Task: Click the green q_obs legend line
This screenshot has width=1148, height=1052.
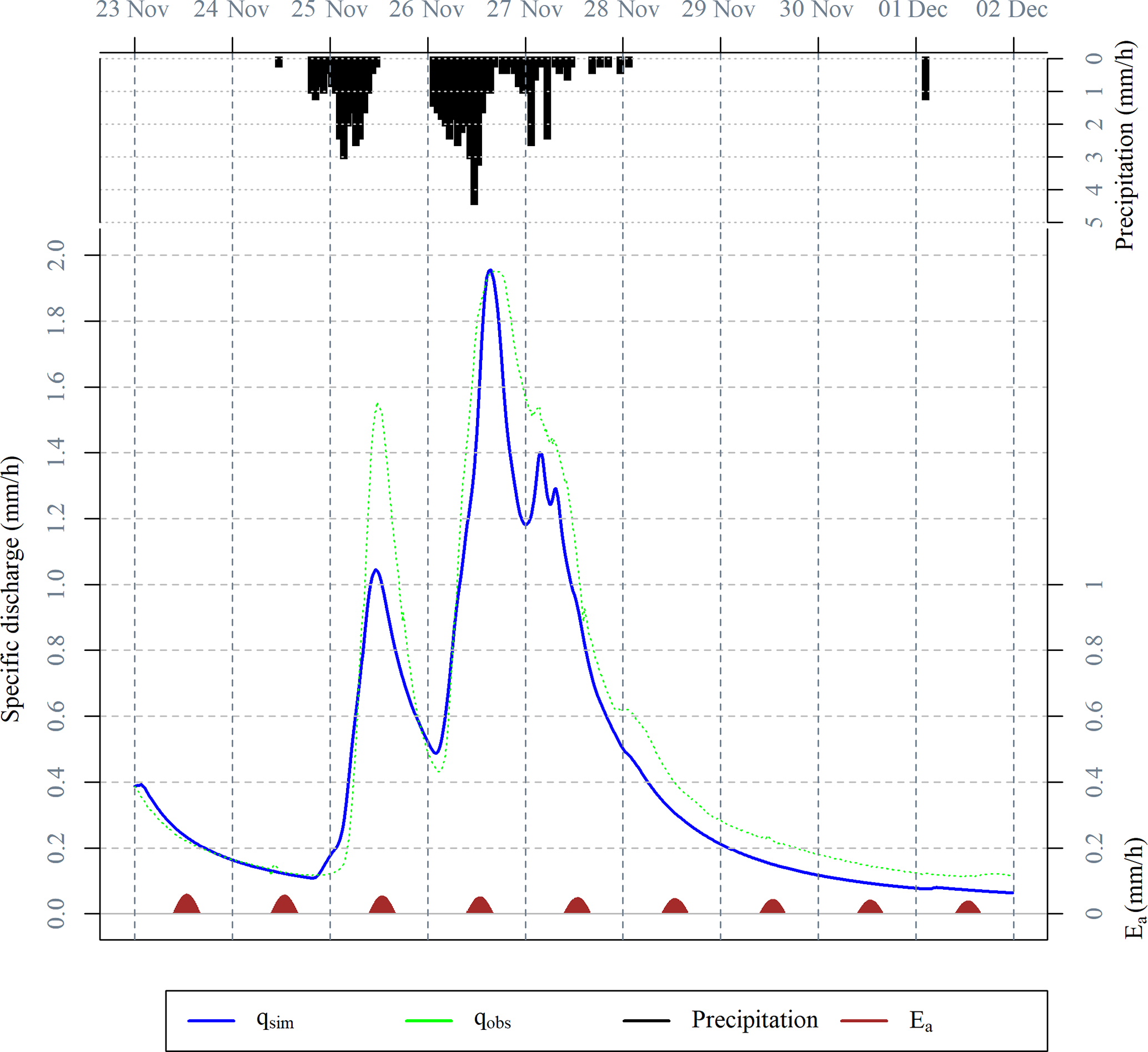Action: pyautogui.click(x=428, y=1021)
